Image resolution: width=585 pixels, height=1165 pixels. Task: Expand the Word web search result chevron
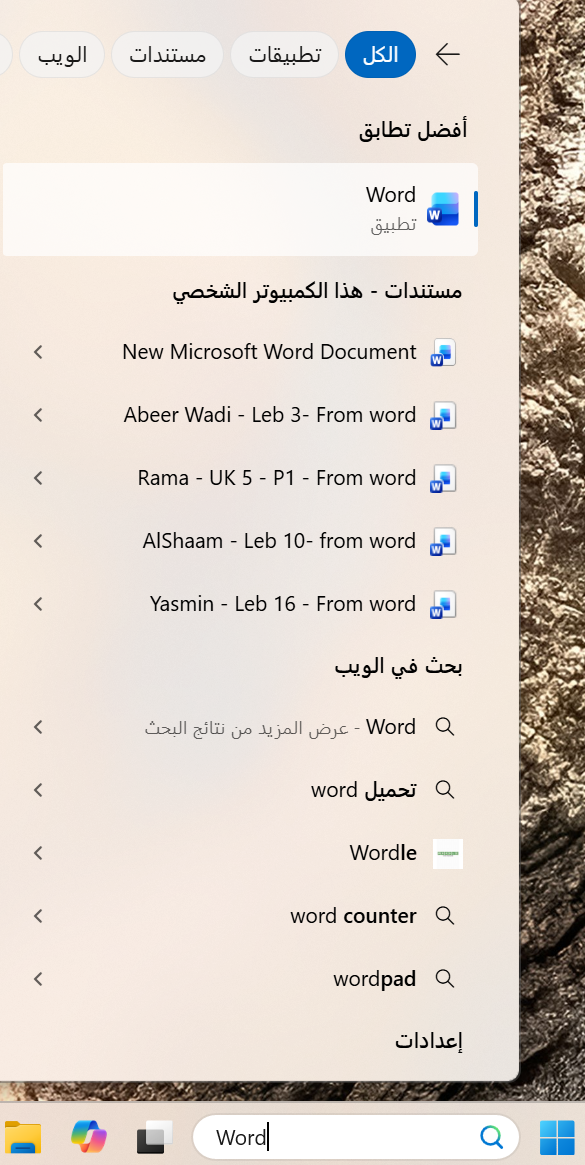click(x=39, y=727)
